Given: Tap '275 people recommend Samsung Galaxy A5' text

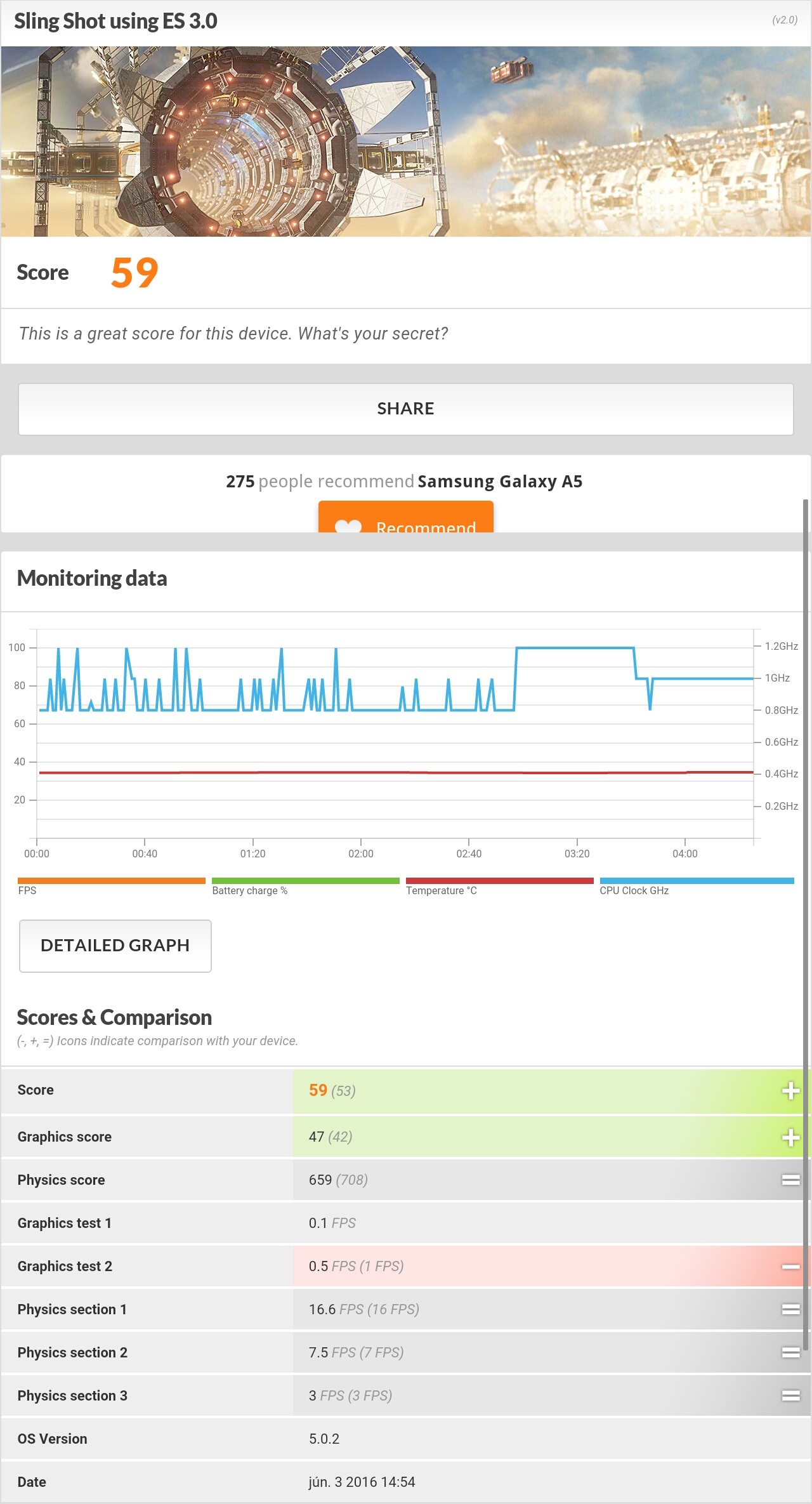Looking at the screenshot, I should click(x=404, y=482).
